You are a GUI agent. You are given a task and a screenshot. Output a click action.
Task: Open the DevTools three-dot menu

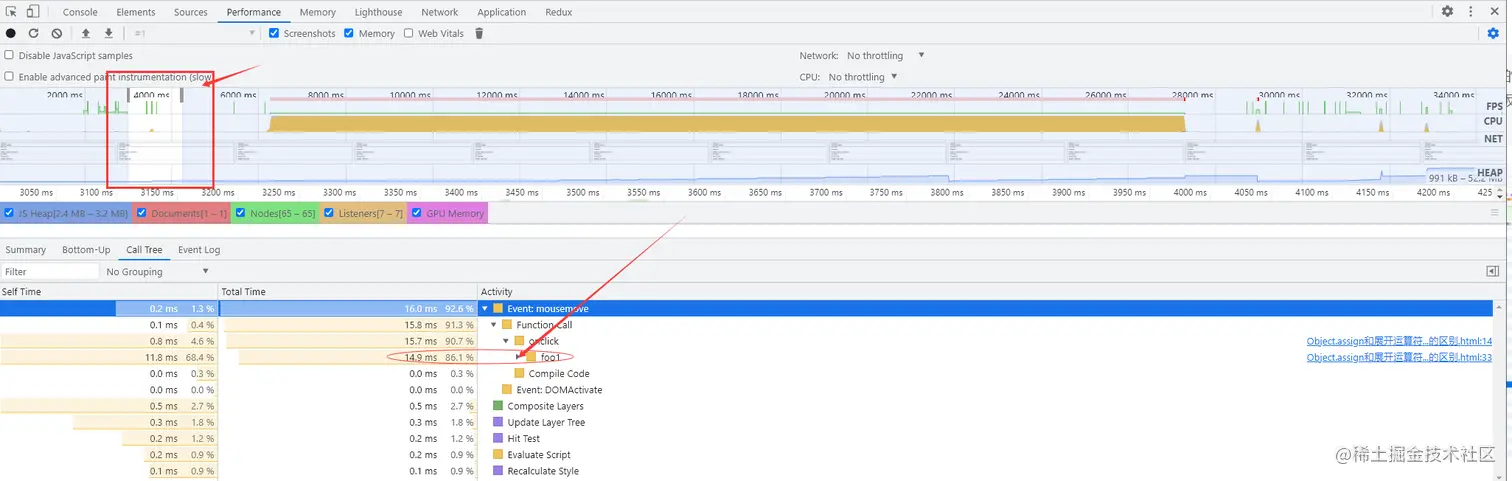1469,12
